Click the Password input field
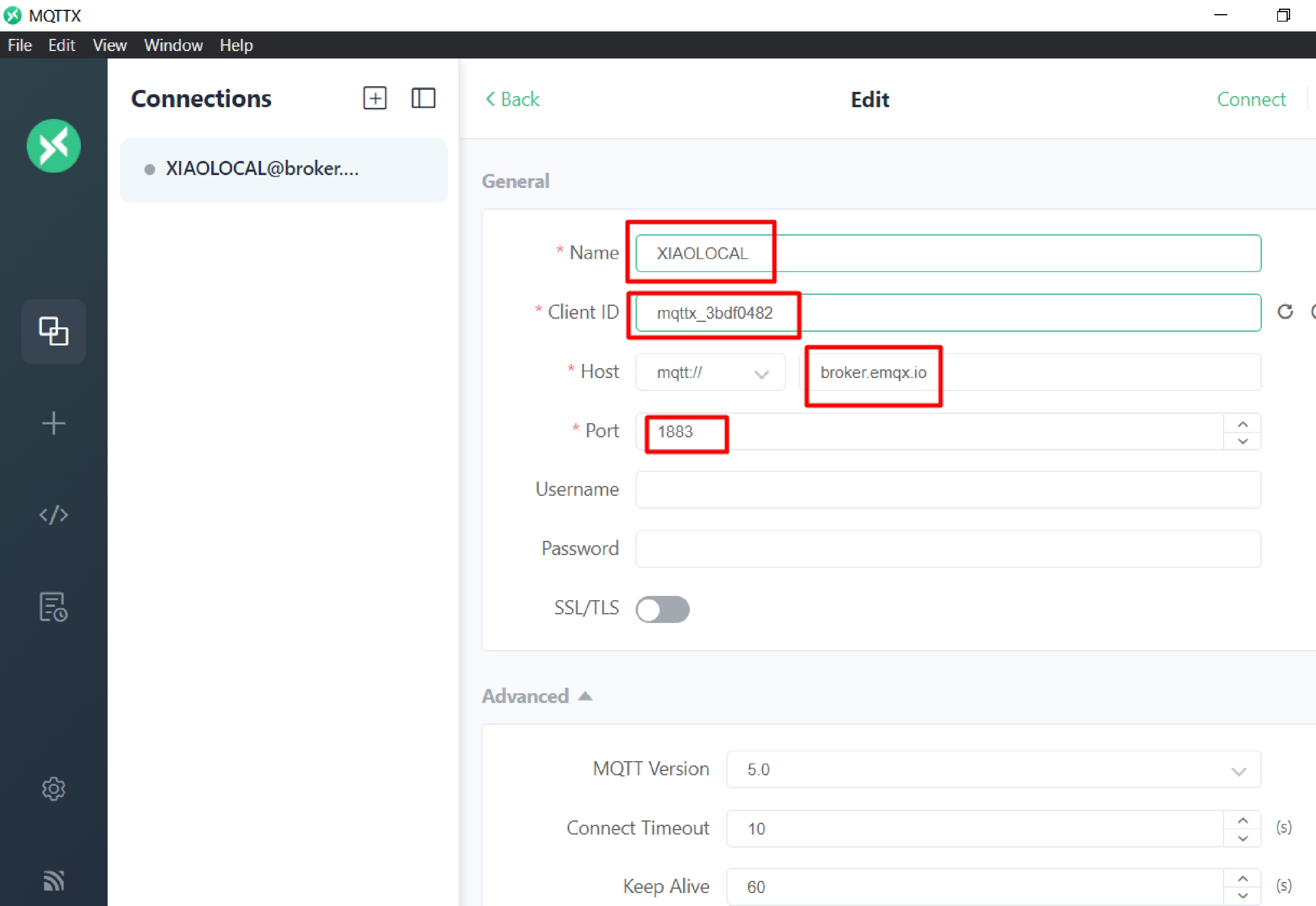 948,549
